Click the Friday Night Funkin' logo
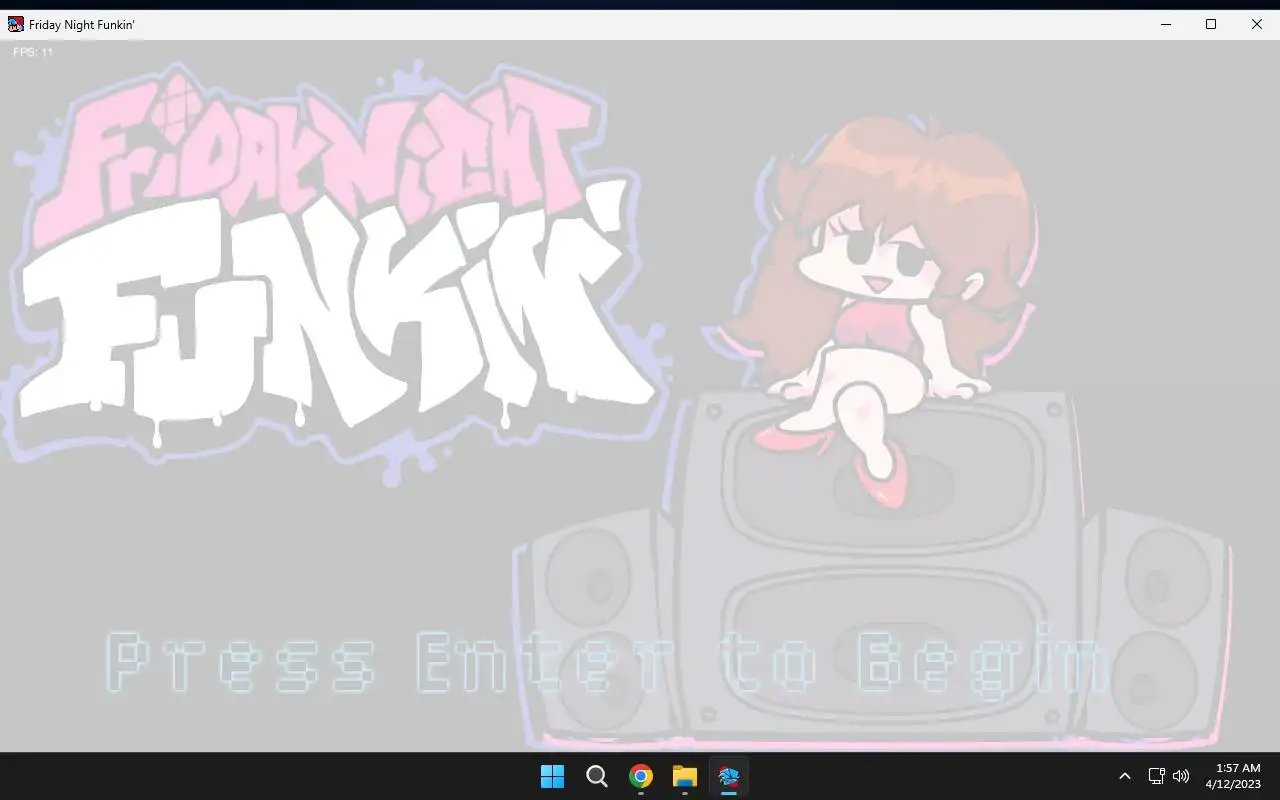Image resolution: width=1280 pixels, height=800 pixels. coord(335,275)
